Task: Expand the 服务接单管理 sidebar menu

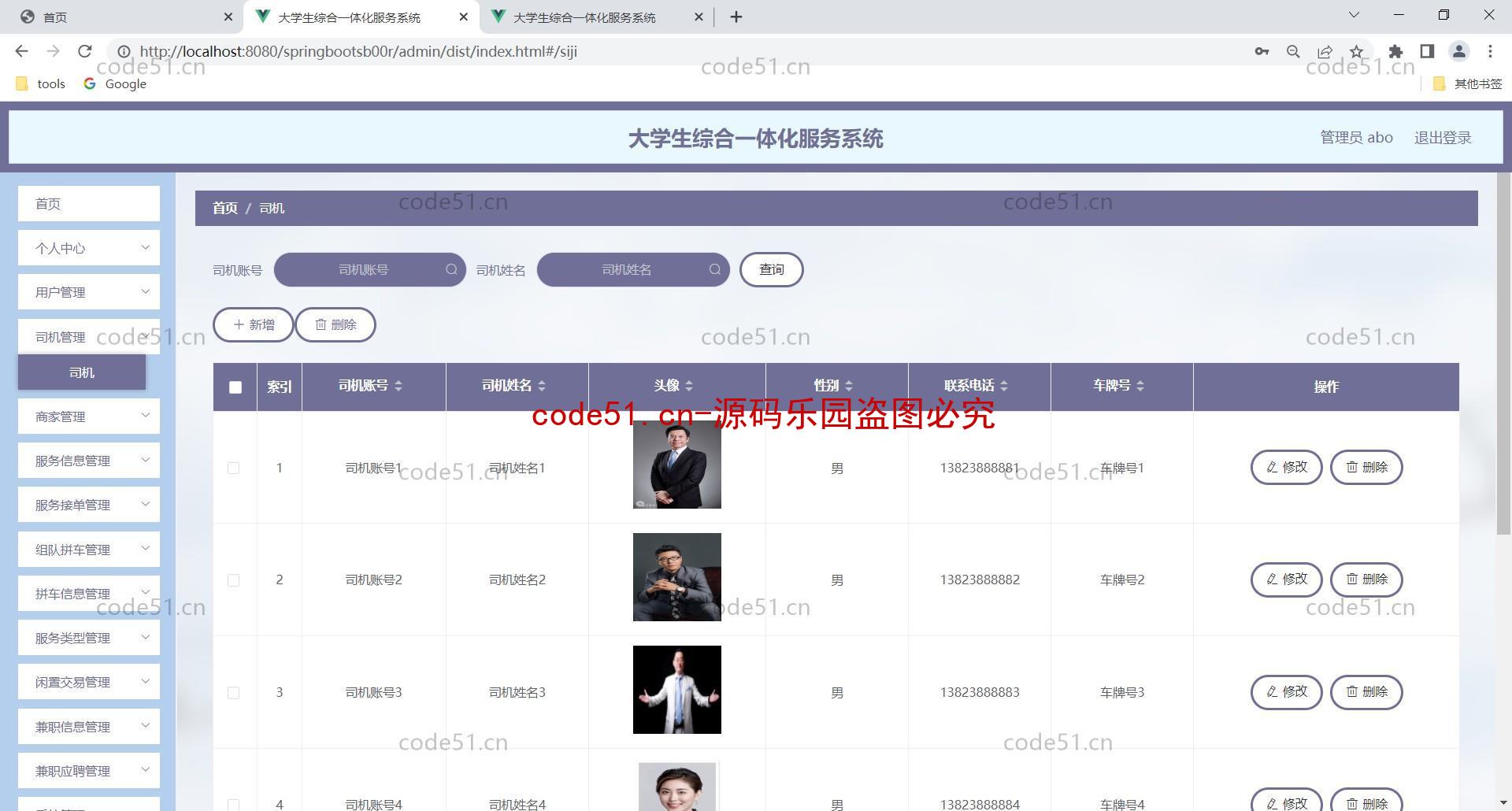Action: pyautogui.click(x=89, y=505)
